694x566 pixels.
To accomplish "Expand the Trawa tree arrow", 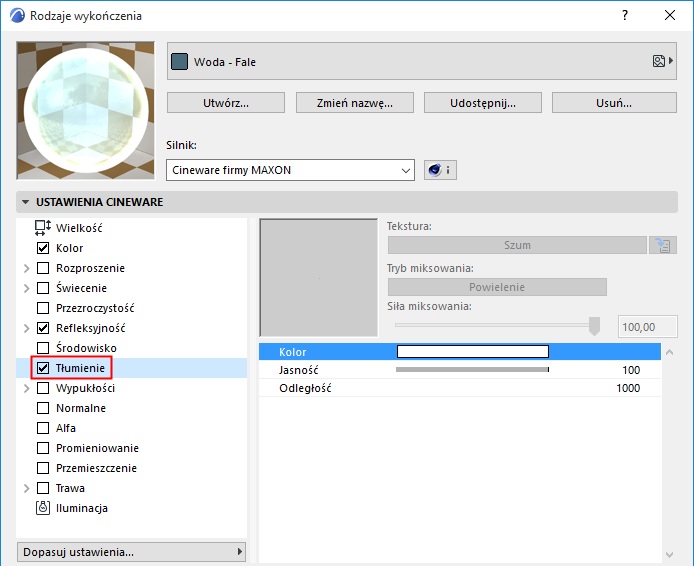I will tap(26, 488).
